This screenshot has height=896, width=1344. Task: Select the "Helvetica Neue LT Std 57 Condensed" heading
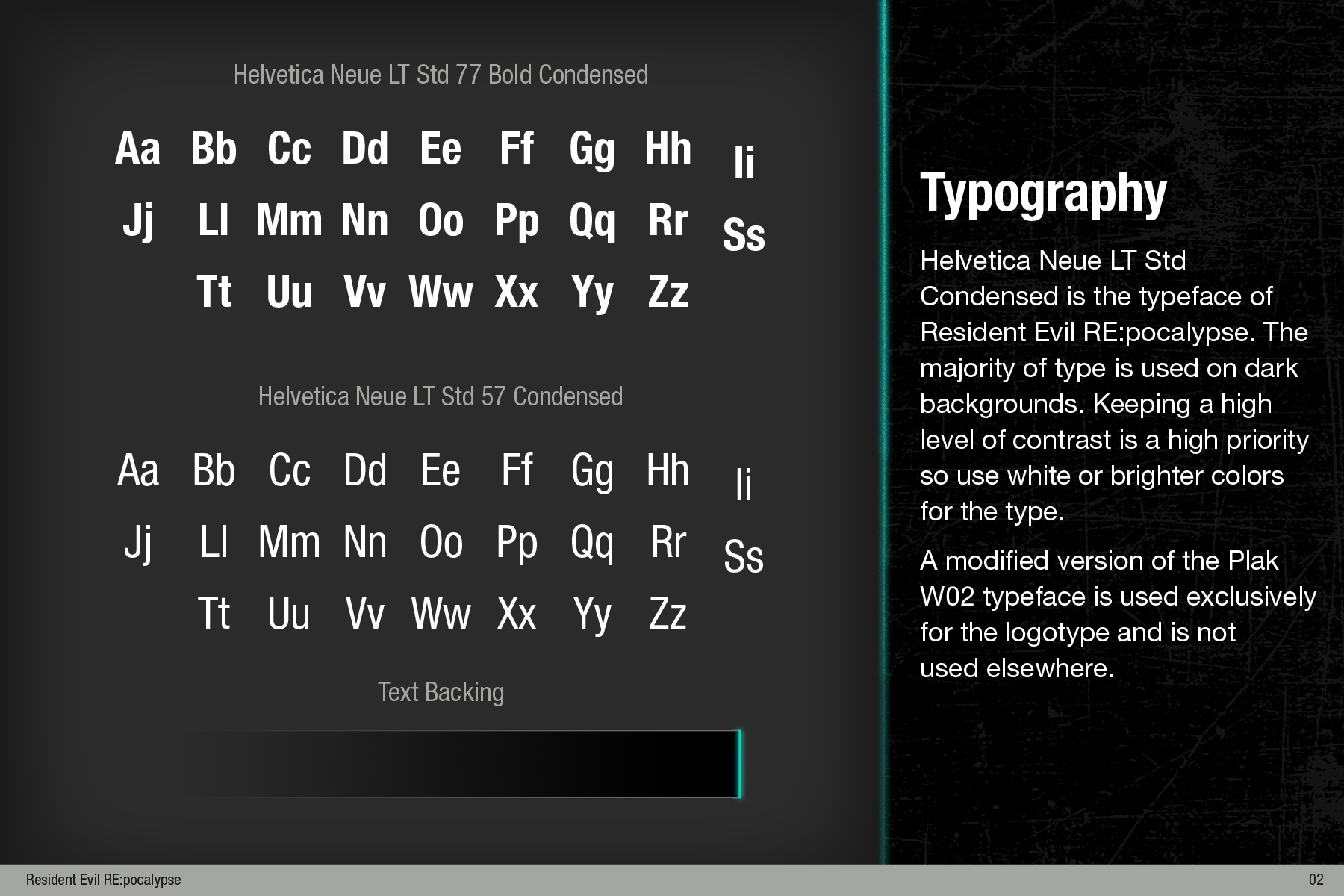[441, 396]
